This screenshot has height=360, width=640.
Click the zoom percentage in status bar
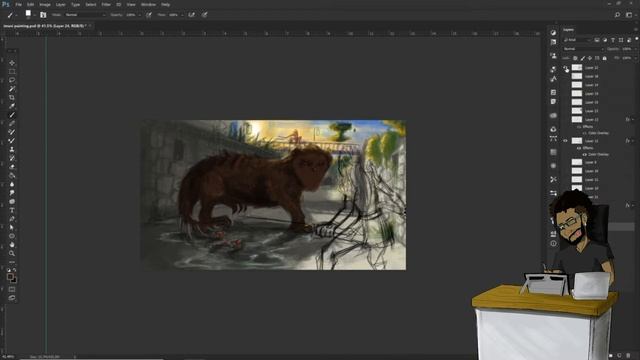[x=8, y=356]
